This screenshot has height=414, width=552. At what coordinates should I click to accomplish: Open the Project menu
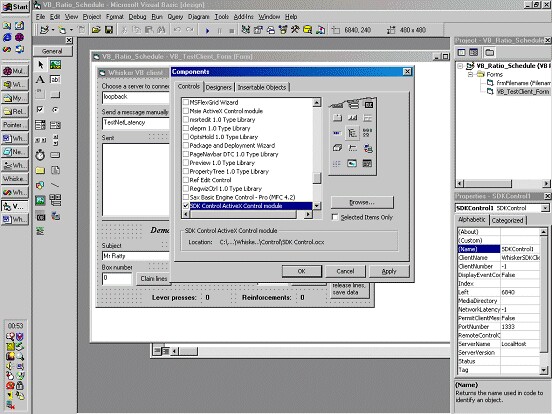[x=92, y=17]
